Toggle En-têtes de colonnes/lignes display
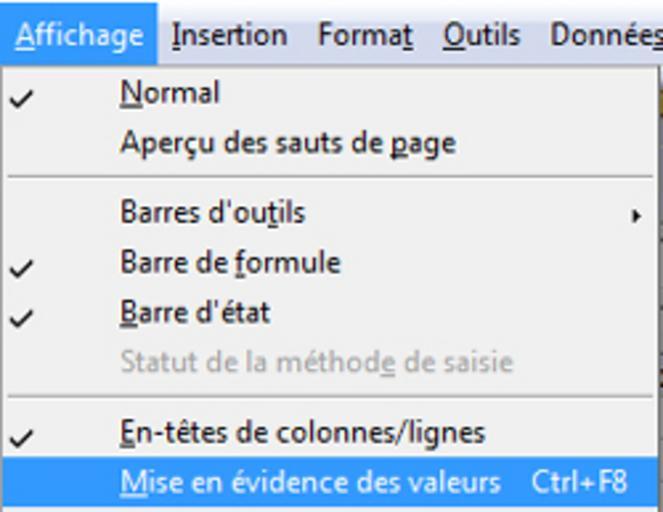The image size is (663, 512). click(302, 433)
